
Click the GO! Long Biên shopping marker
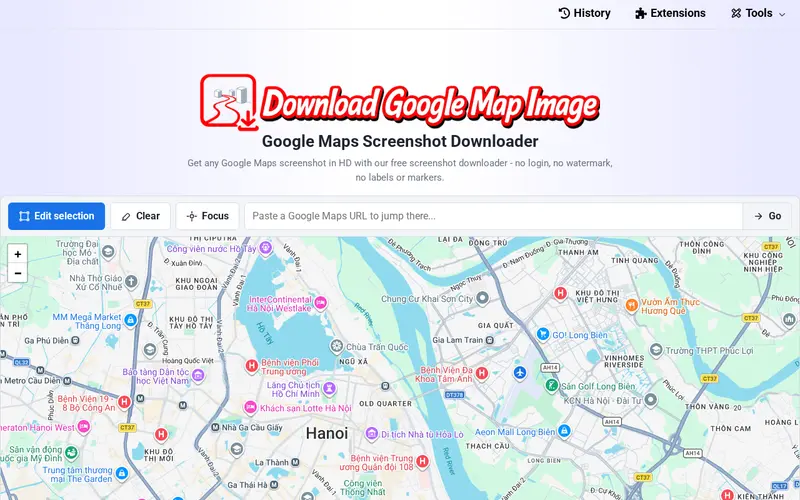(543, 334)
